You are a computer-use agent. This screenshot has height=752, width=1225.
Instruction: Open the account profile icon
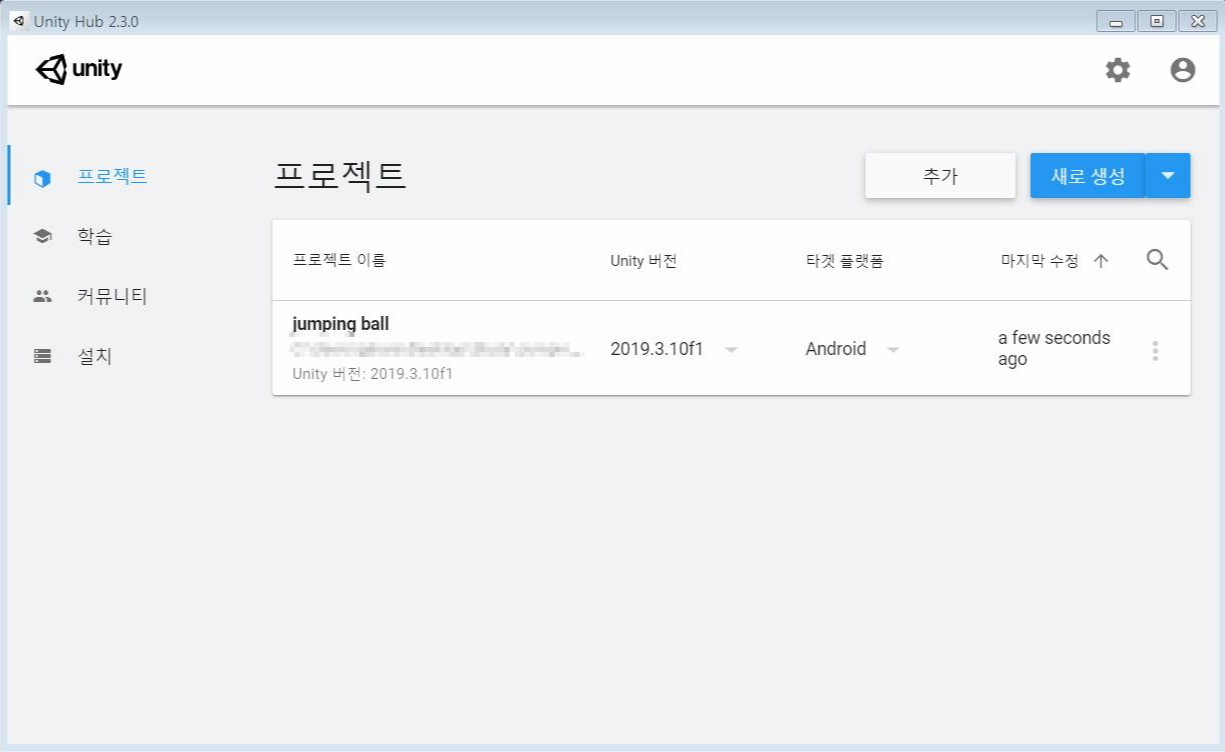tap(1183, 70)
